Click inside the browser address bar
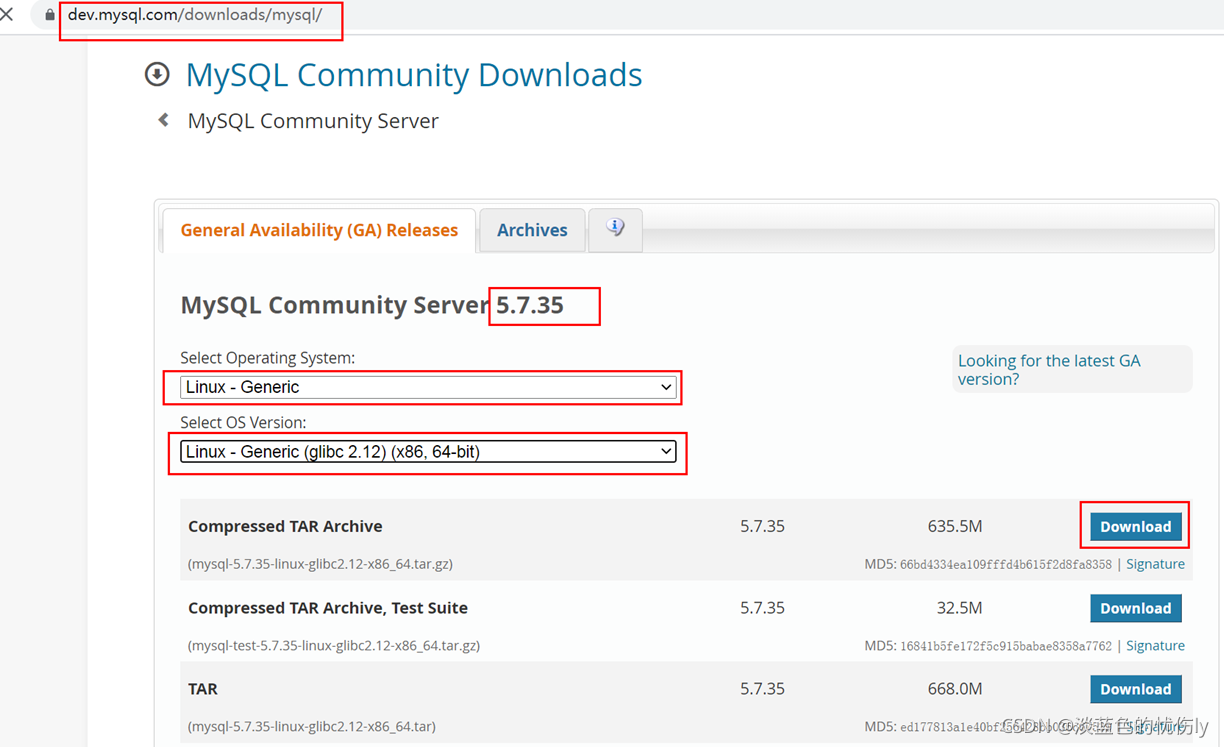Viewport: 1224px width, 747px height. [200, 16]
